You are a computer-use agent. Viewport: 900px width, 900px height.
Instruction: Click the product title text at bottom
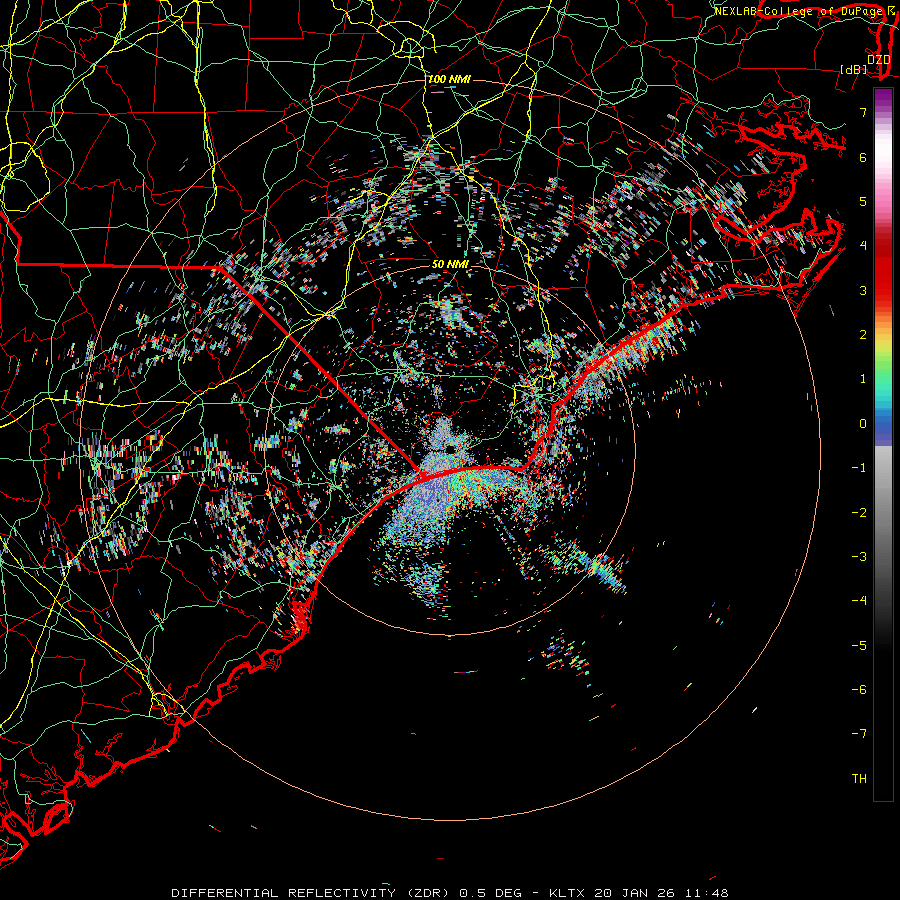click(449, 893)
